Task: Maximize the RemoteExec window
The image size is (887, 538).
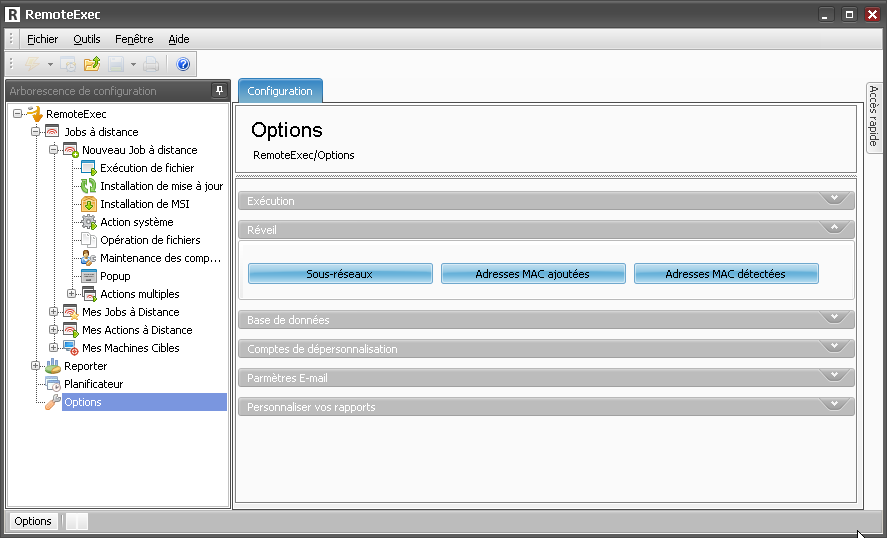Action: click(x=849, y=15)
